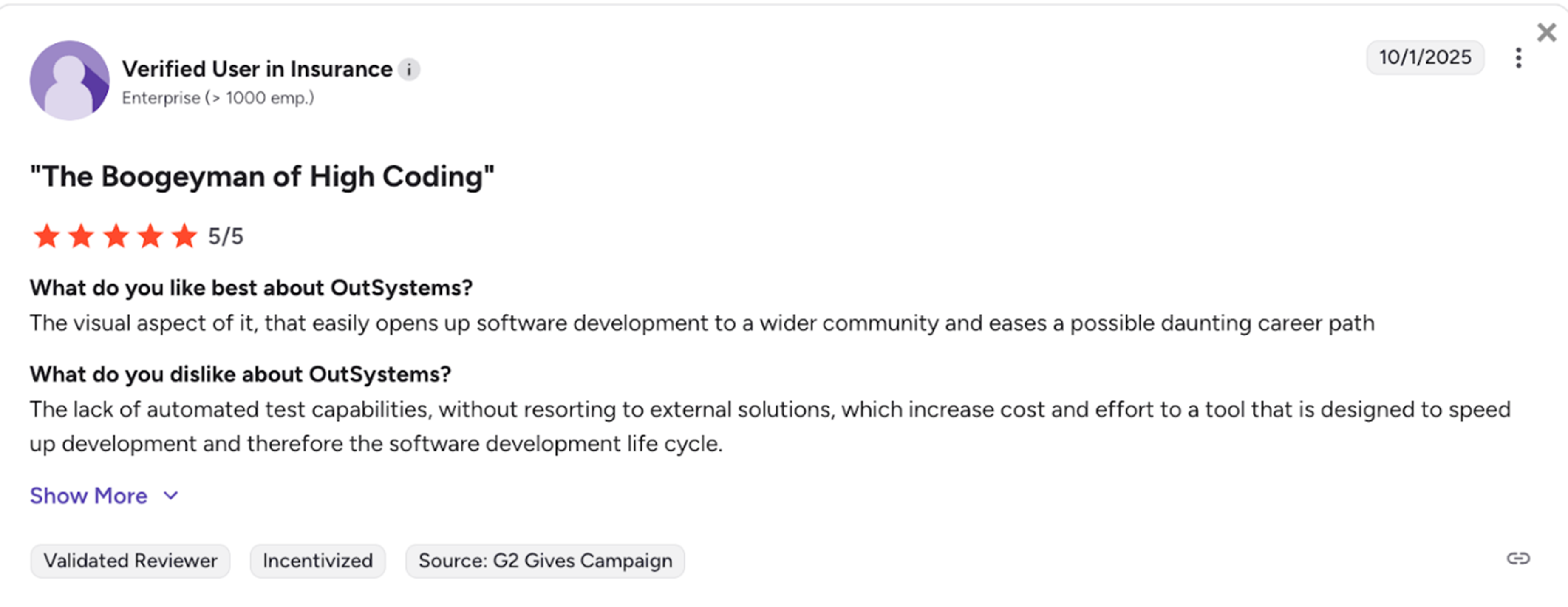The image size is (1568, 607).
Task: Click the chain link icon at bottom right
Action: pyautogui.click(x=1519, y=558)
